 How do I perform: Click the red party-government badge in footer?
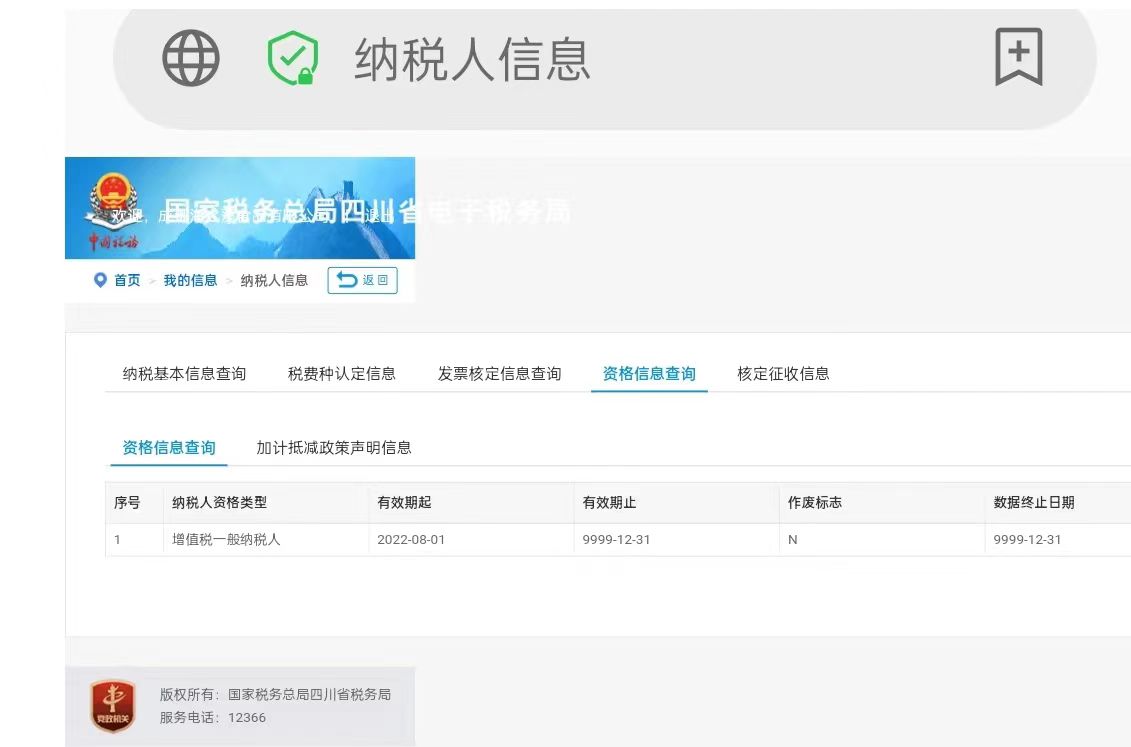pyautogui.click(x=113, y=705)
